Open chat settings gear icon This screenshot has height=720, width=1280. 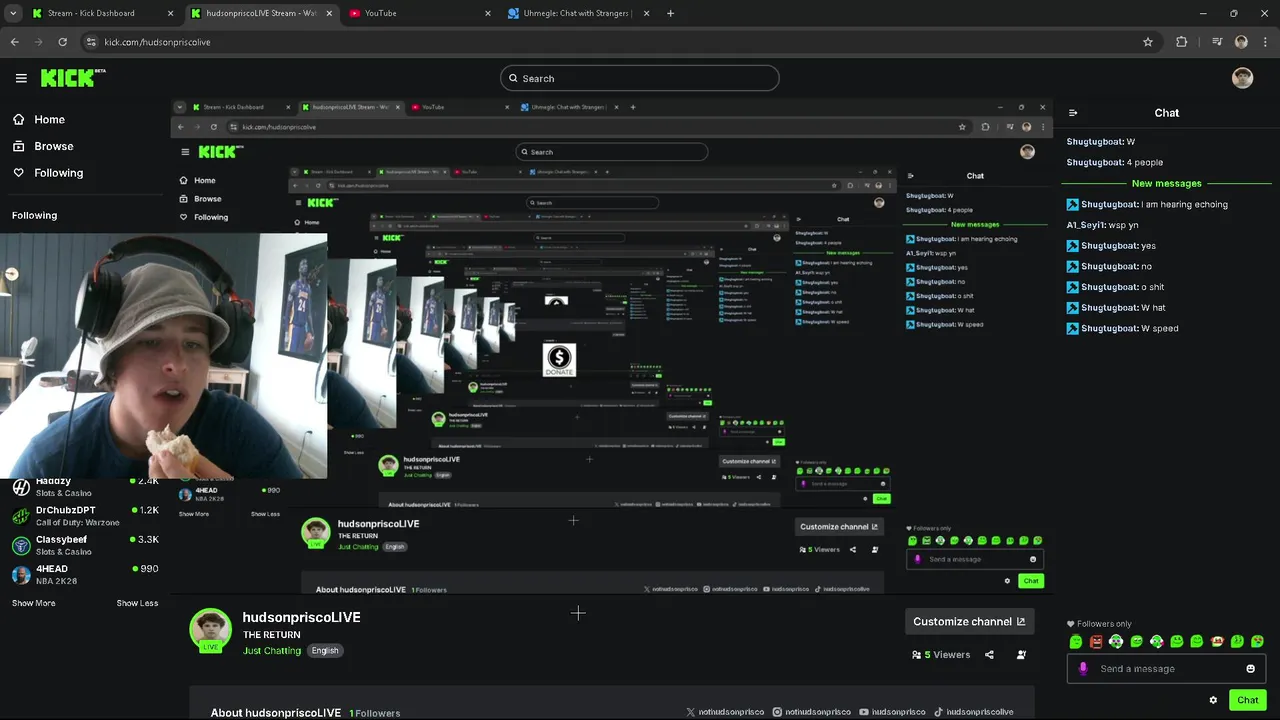tap(1213, 700)
